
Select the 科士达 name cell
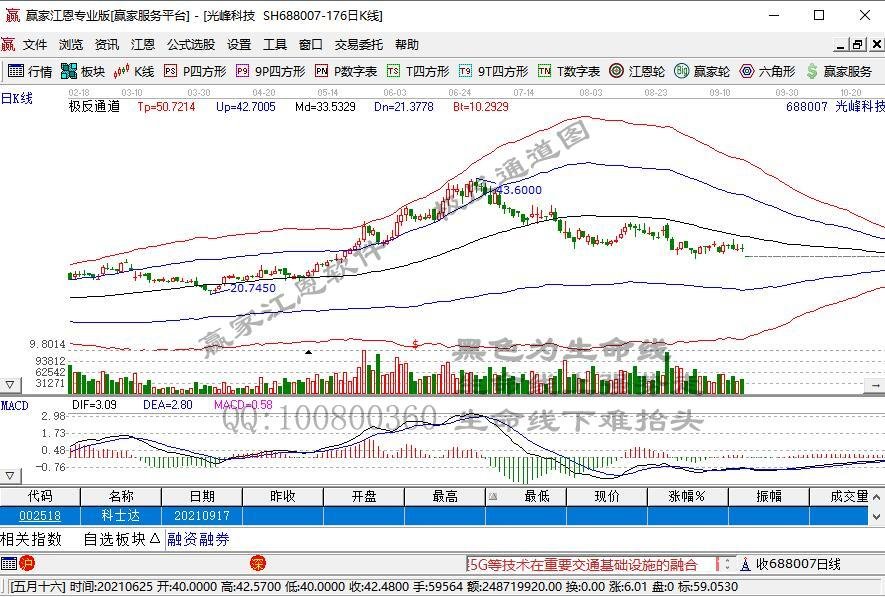pos(121,516)
